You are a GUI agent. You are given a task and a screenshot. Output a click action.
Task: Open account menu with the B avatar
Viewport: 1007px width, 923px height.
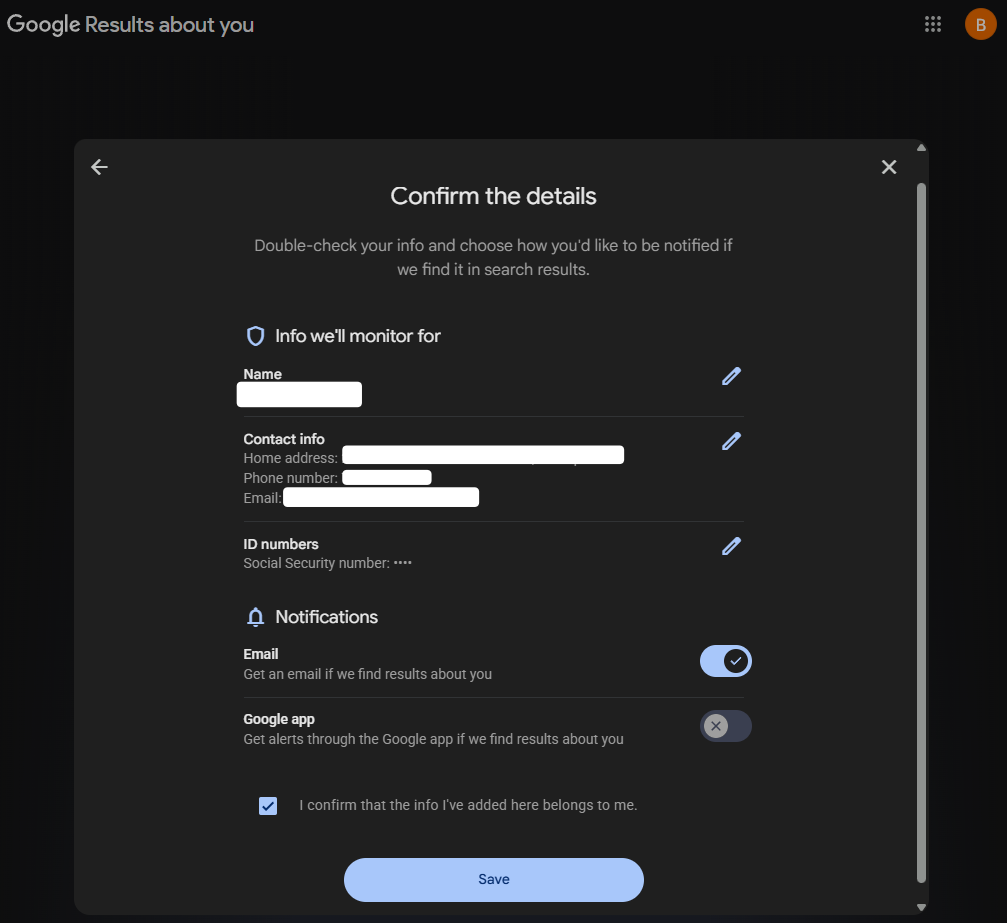click(980, 24)
